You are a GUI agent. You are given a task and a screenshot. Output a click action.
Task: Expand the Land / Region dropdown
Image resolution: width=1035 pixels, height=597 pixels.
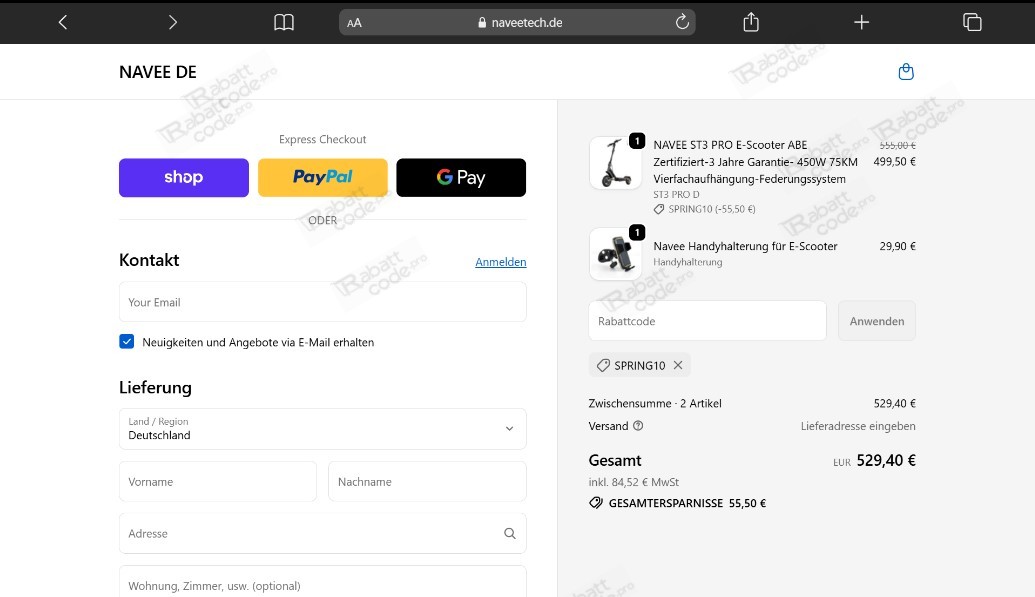point(322,429)
